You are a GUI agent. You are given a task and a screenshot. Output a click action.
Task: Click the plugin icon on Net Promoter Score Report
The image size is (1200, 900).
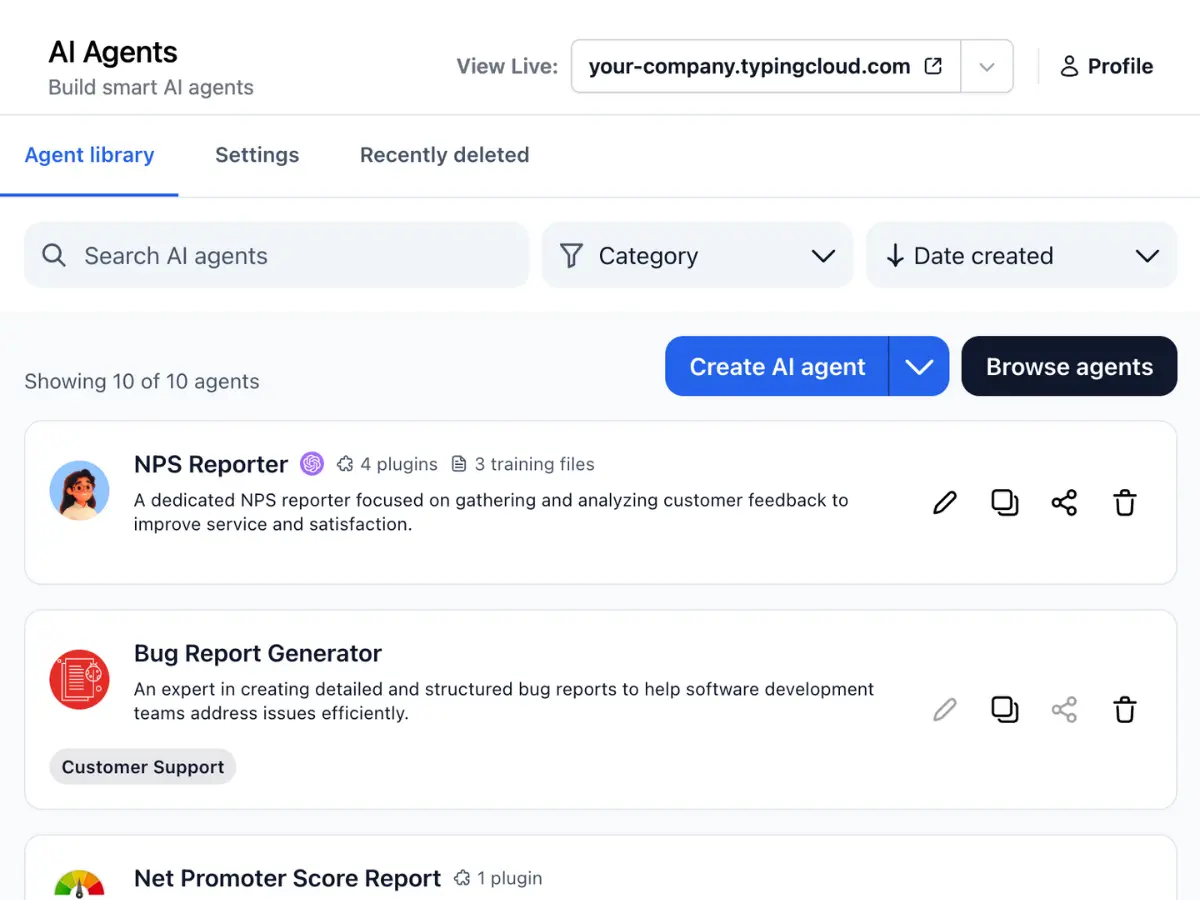462,878
